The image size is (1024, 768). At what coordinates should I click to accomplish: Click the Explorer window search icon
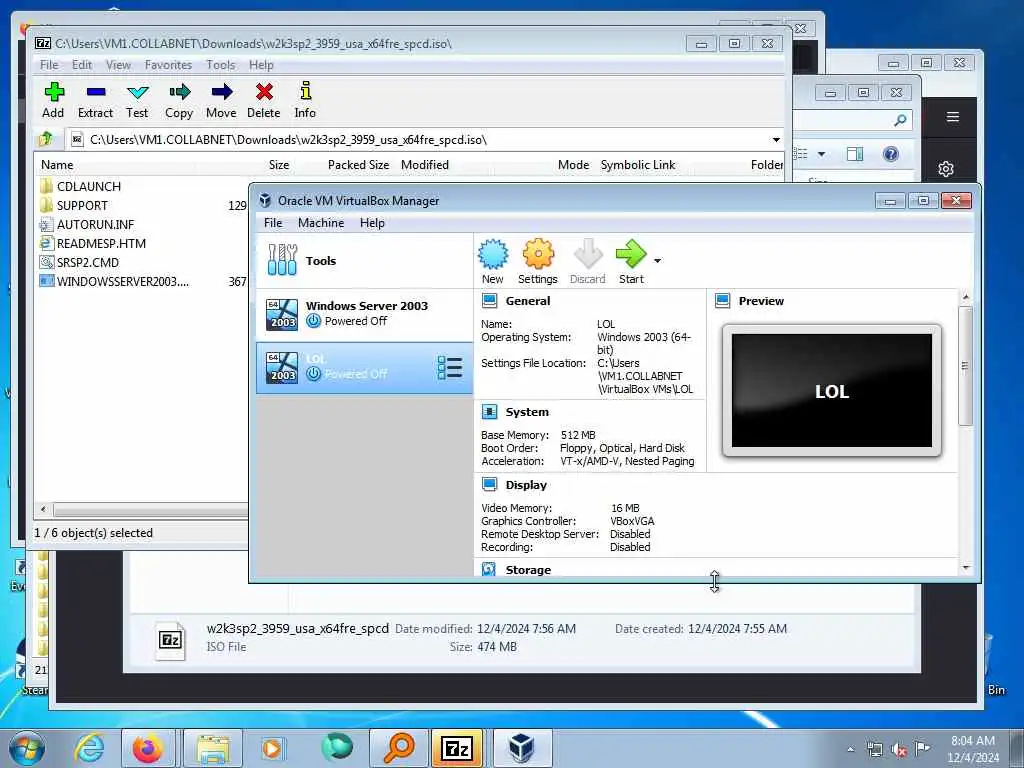coord(901,120)
